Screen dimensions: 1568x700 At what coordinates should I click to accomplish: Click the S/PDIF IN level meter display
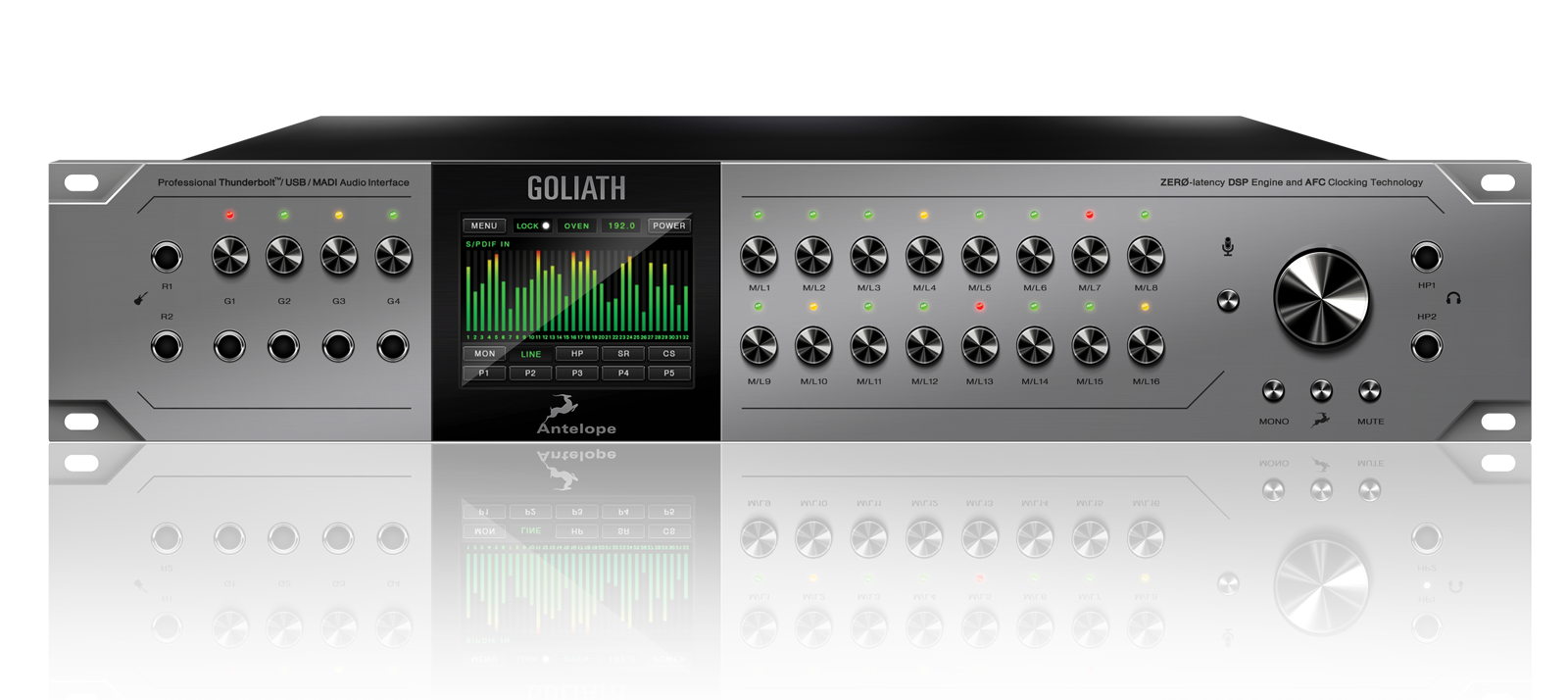577,290
